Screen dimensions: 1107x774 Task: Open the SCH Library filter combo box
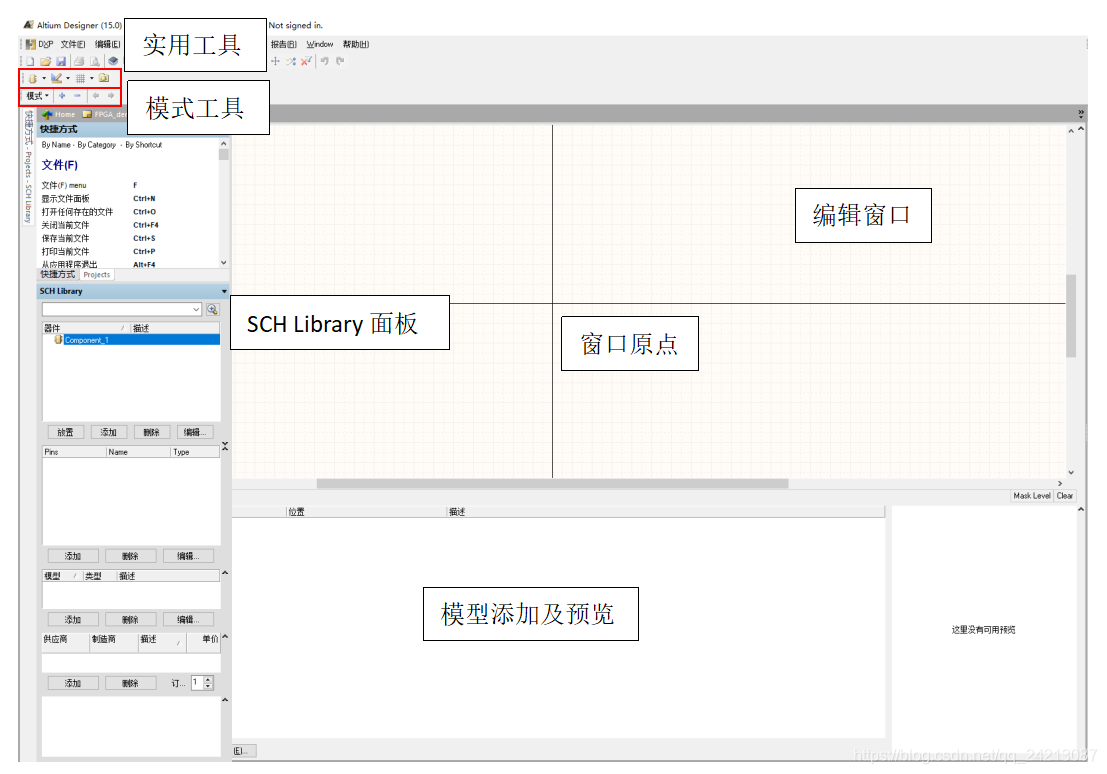(x=121, y=310)
